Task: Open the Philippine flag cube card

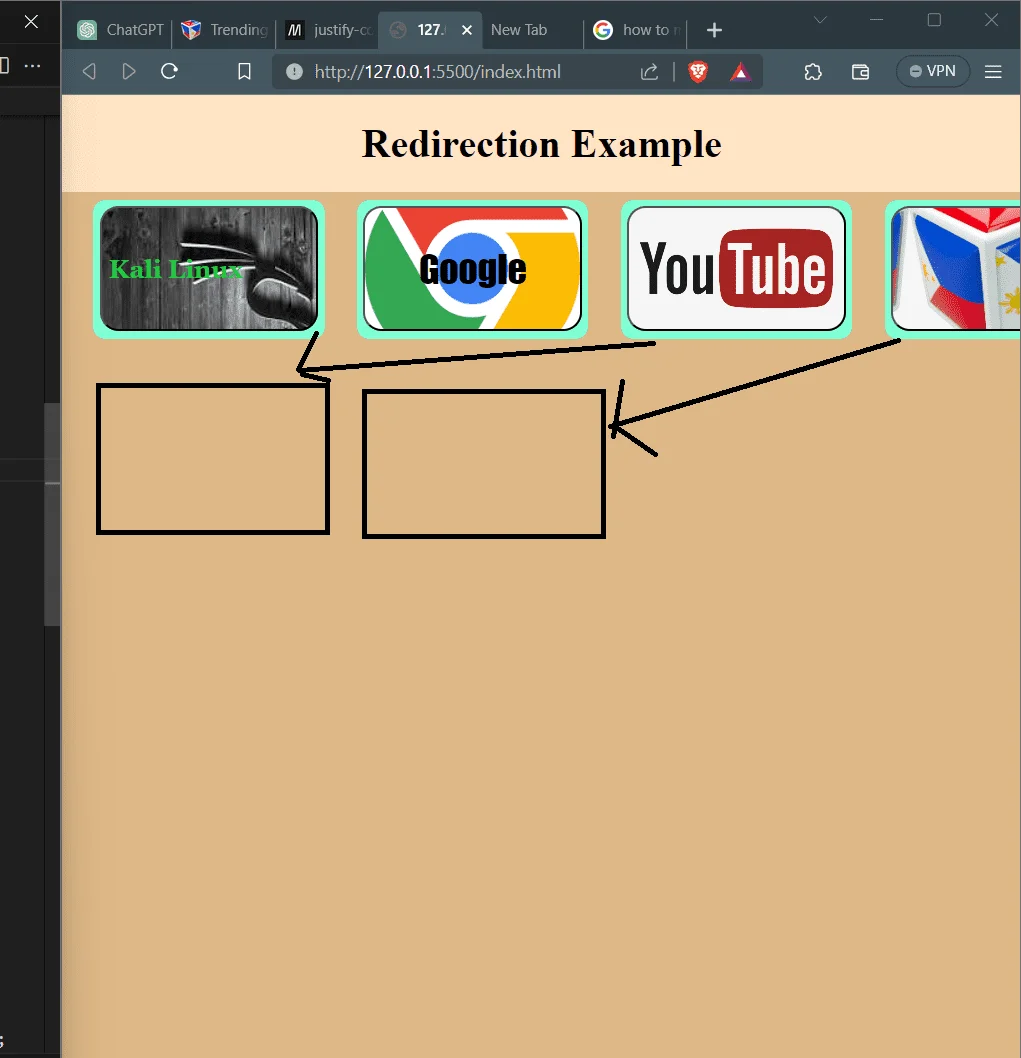Action: (953, 269)
